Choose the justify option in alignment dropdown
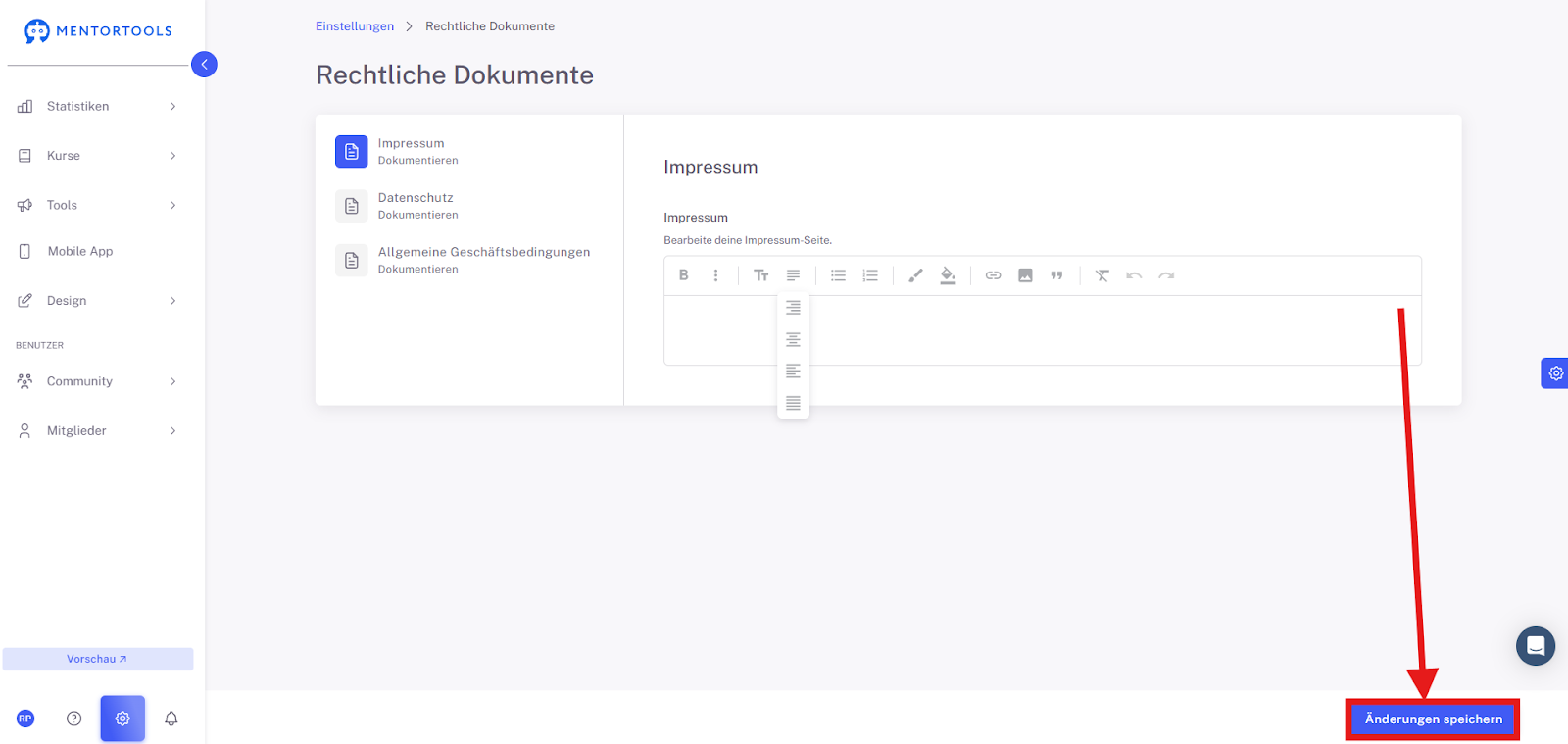 793,403
